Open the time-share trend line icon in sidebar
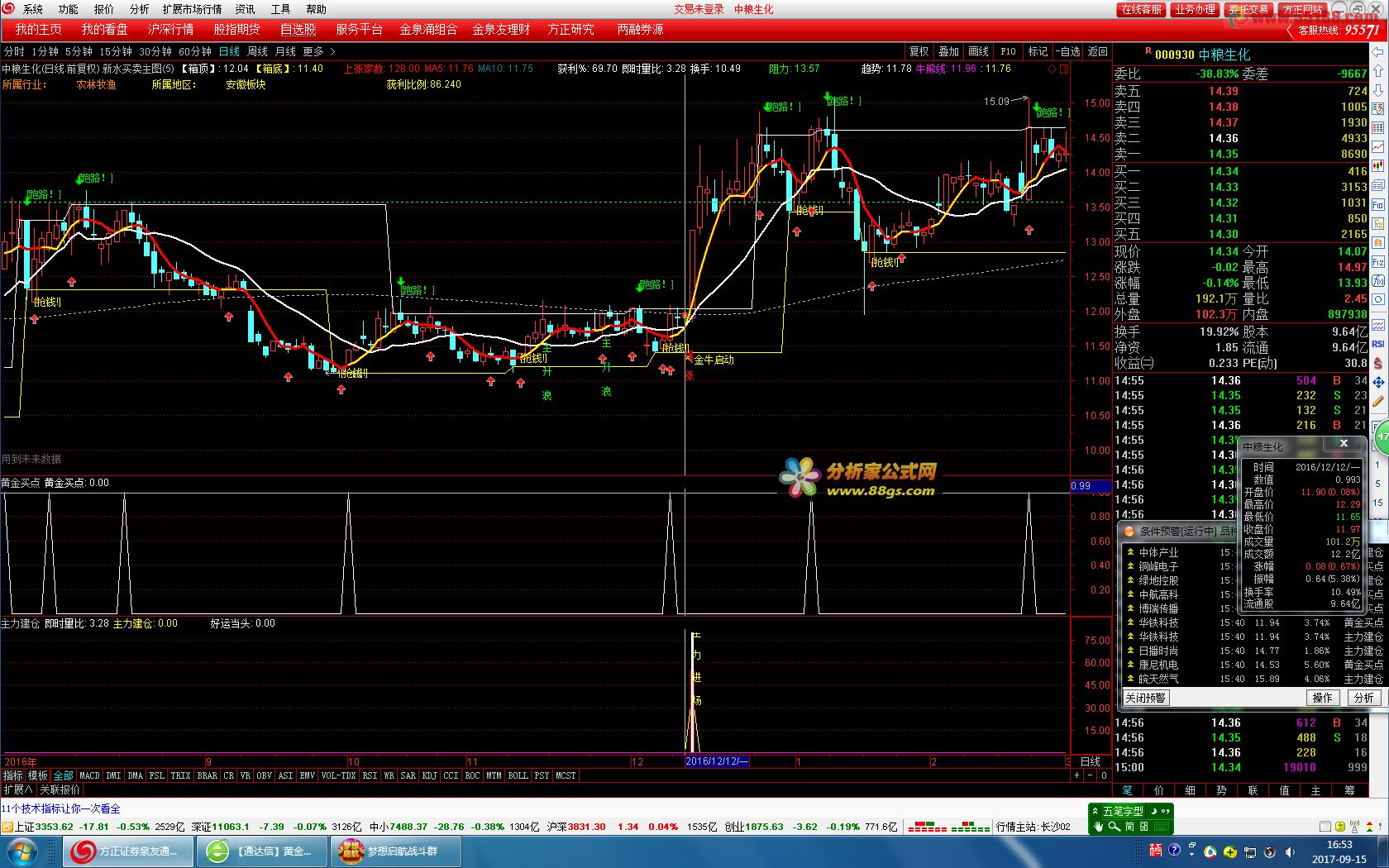Viewport: 1389px width, 868px height. pos(1377,146)
